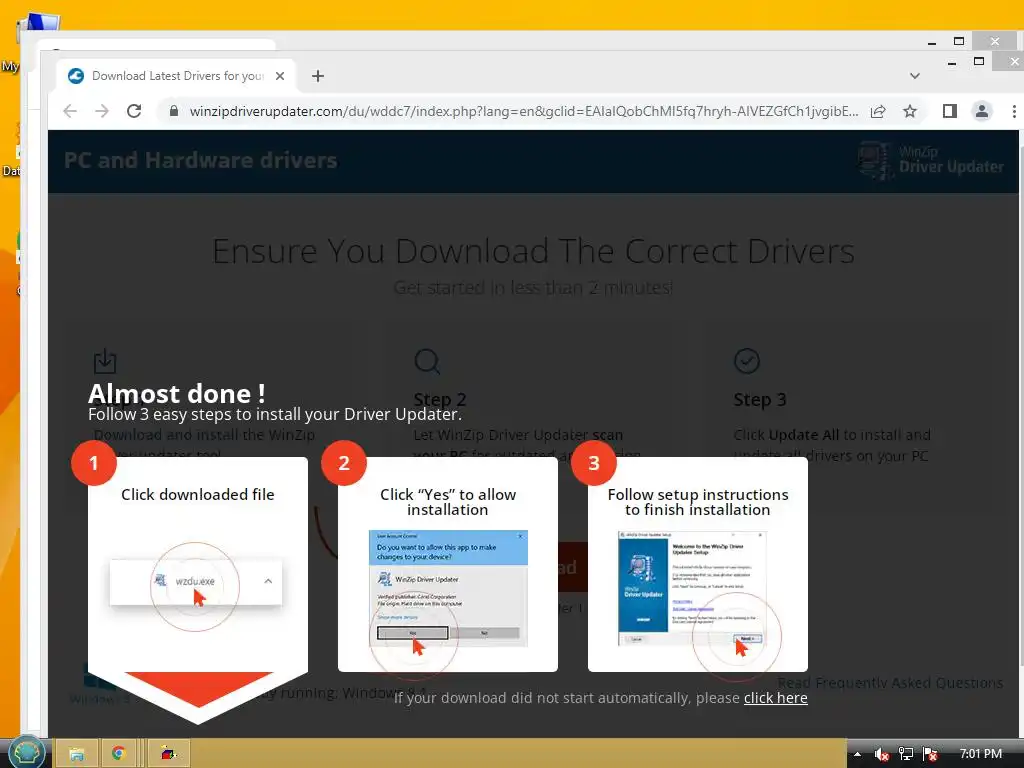
Task: Expand the wzdu.exe download chevron
Action: 268,581
